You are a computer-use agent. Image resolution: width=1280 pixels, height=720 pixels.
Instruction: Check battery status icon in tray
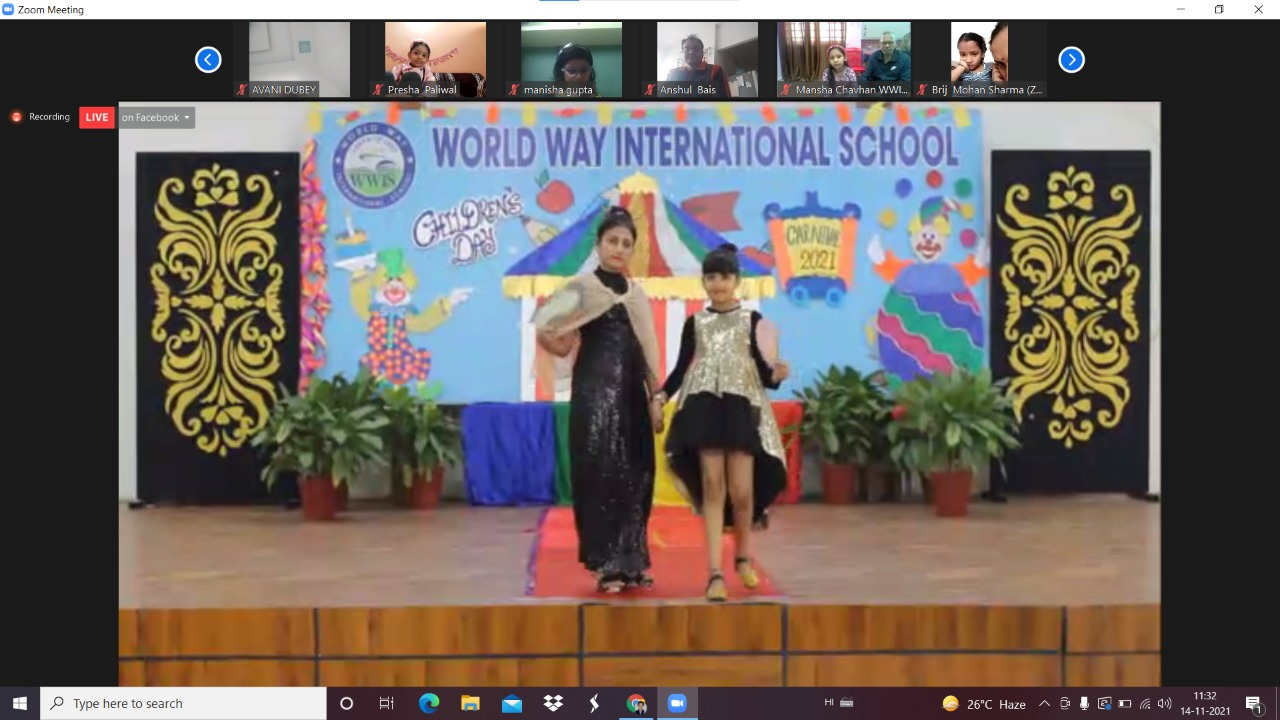click(x=1124, y=703)
